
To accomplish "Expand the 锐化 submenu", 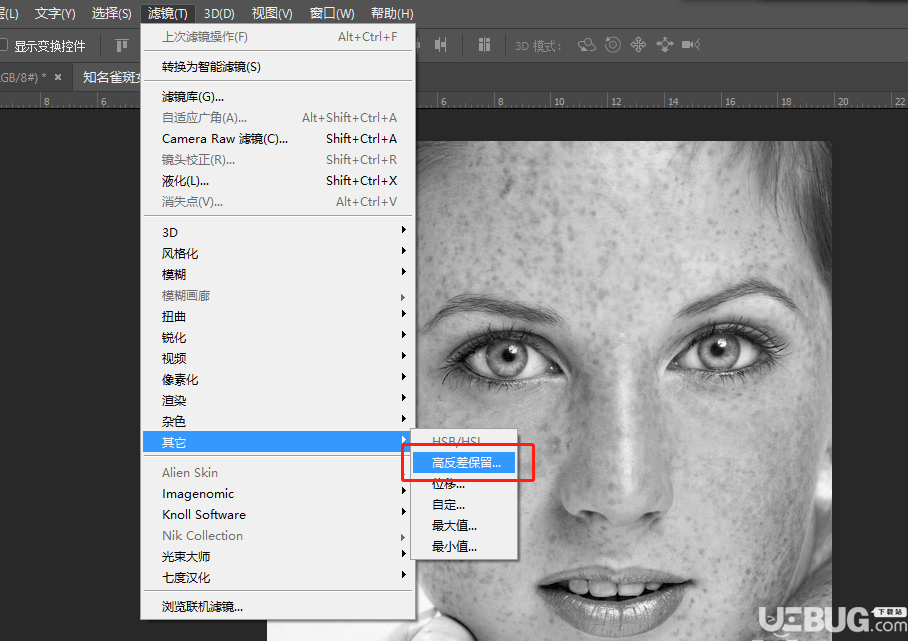I will (279, 337).
